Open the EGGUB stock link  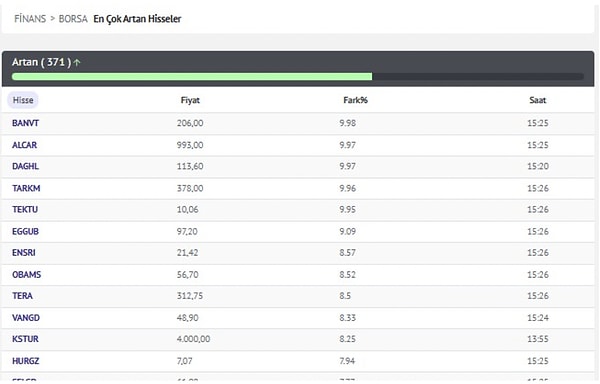tap(25, 231)
